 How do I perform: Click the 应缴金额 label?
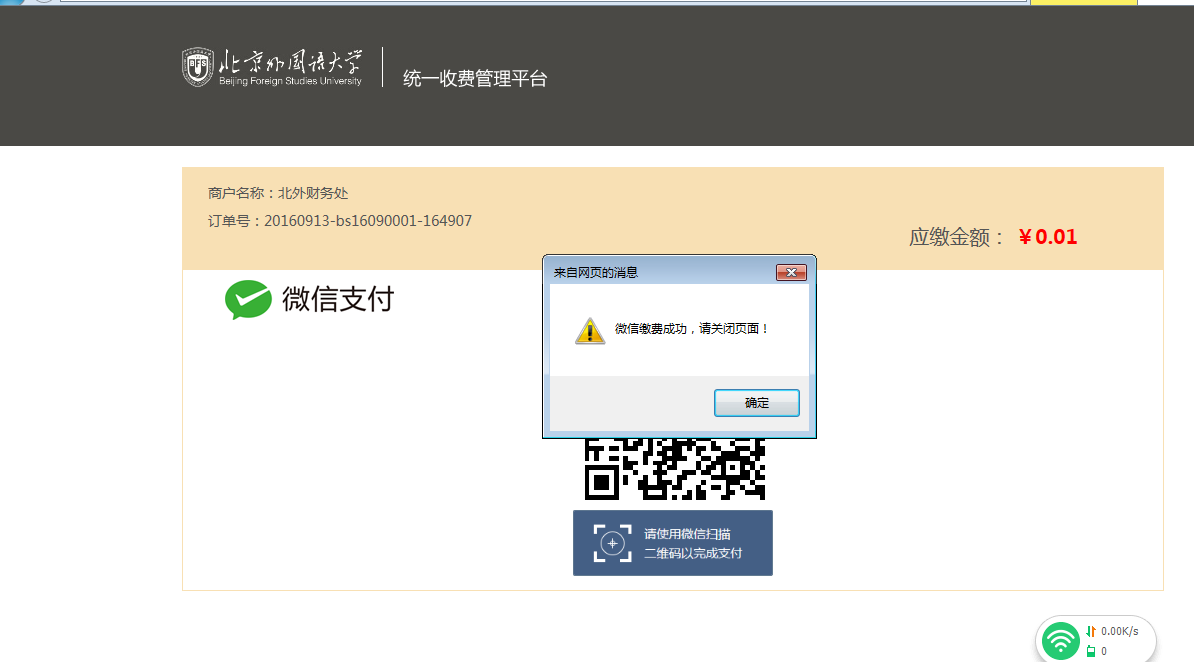[957, 237]
